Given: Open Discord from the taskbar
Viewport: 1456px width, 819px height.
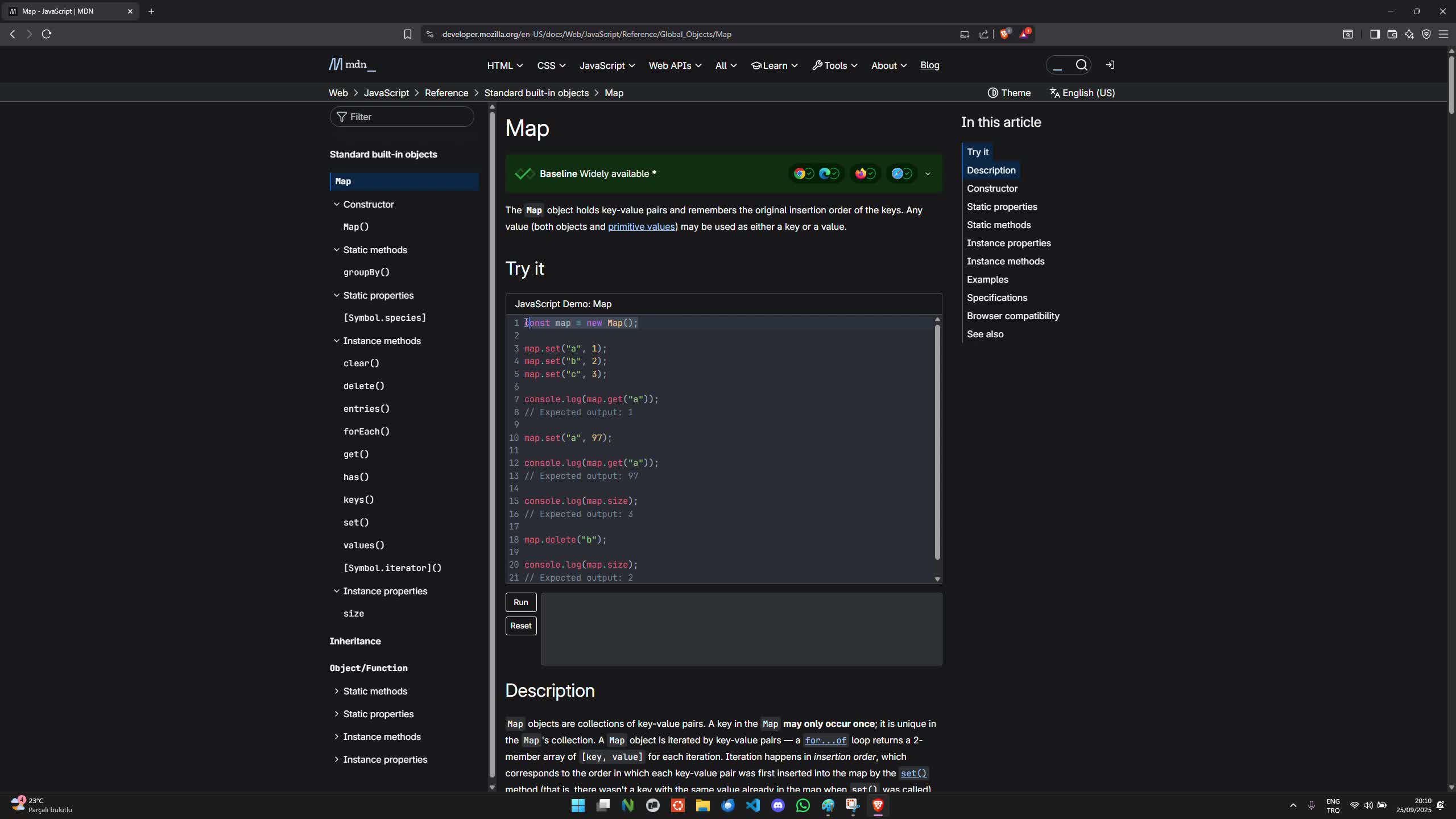Looking at the screenshot, I should [777, 805].
